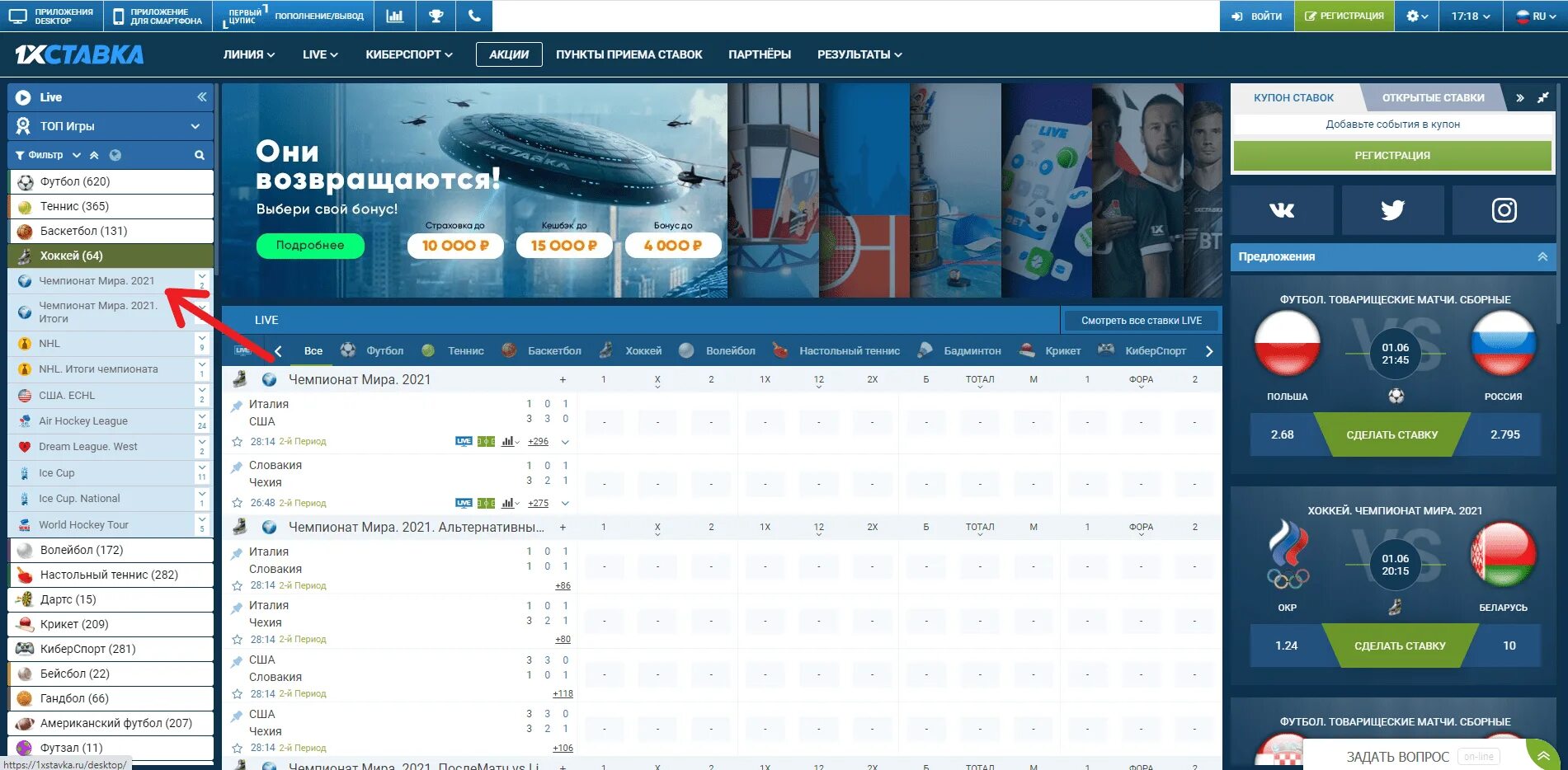
Task: Collapse the Предложения panel
Action: [x=1542, y=256]
